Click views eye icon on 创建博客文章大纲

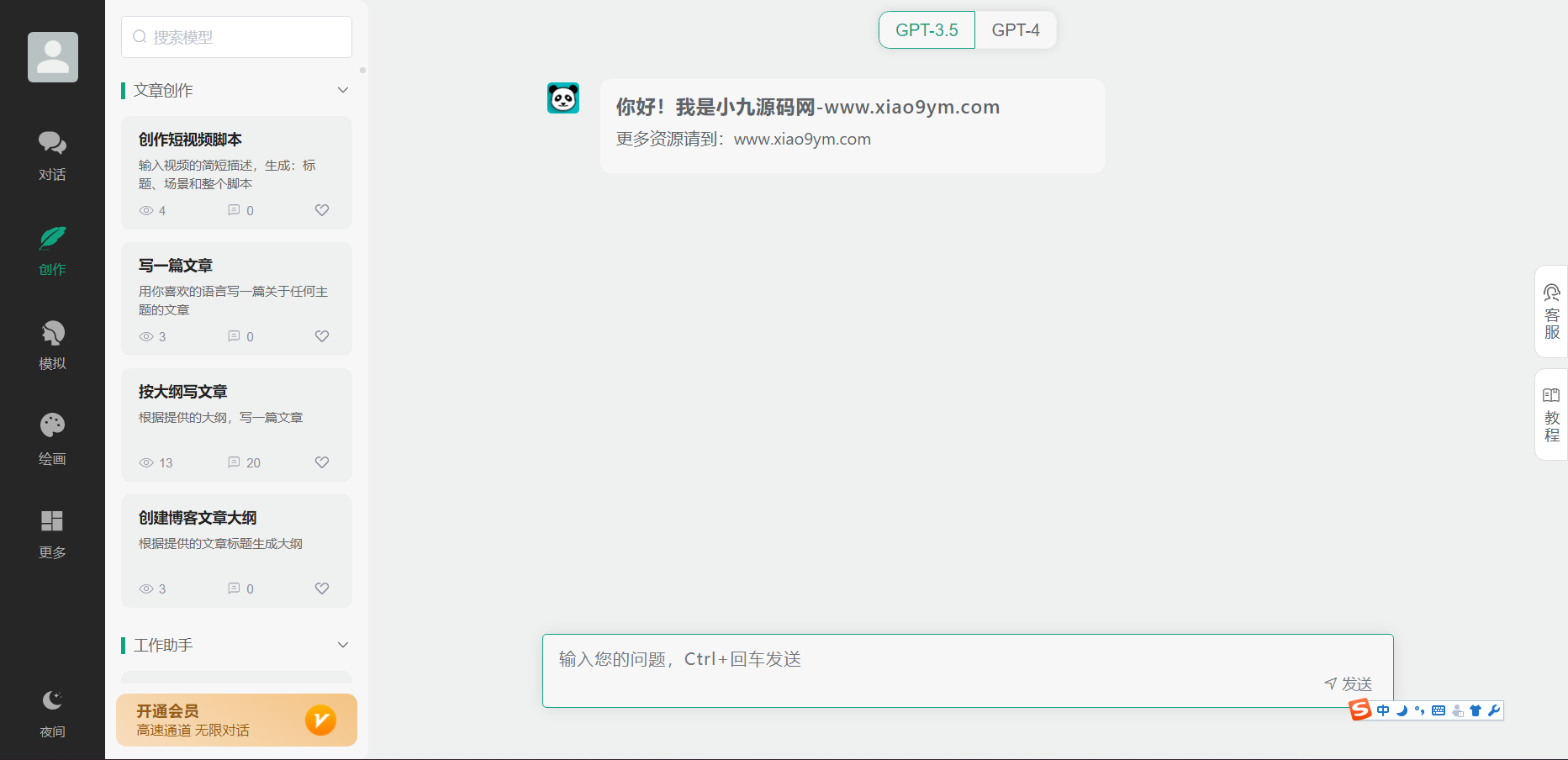[146, 588]
